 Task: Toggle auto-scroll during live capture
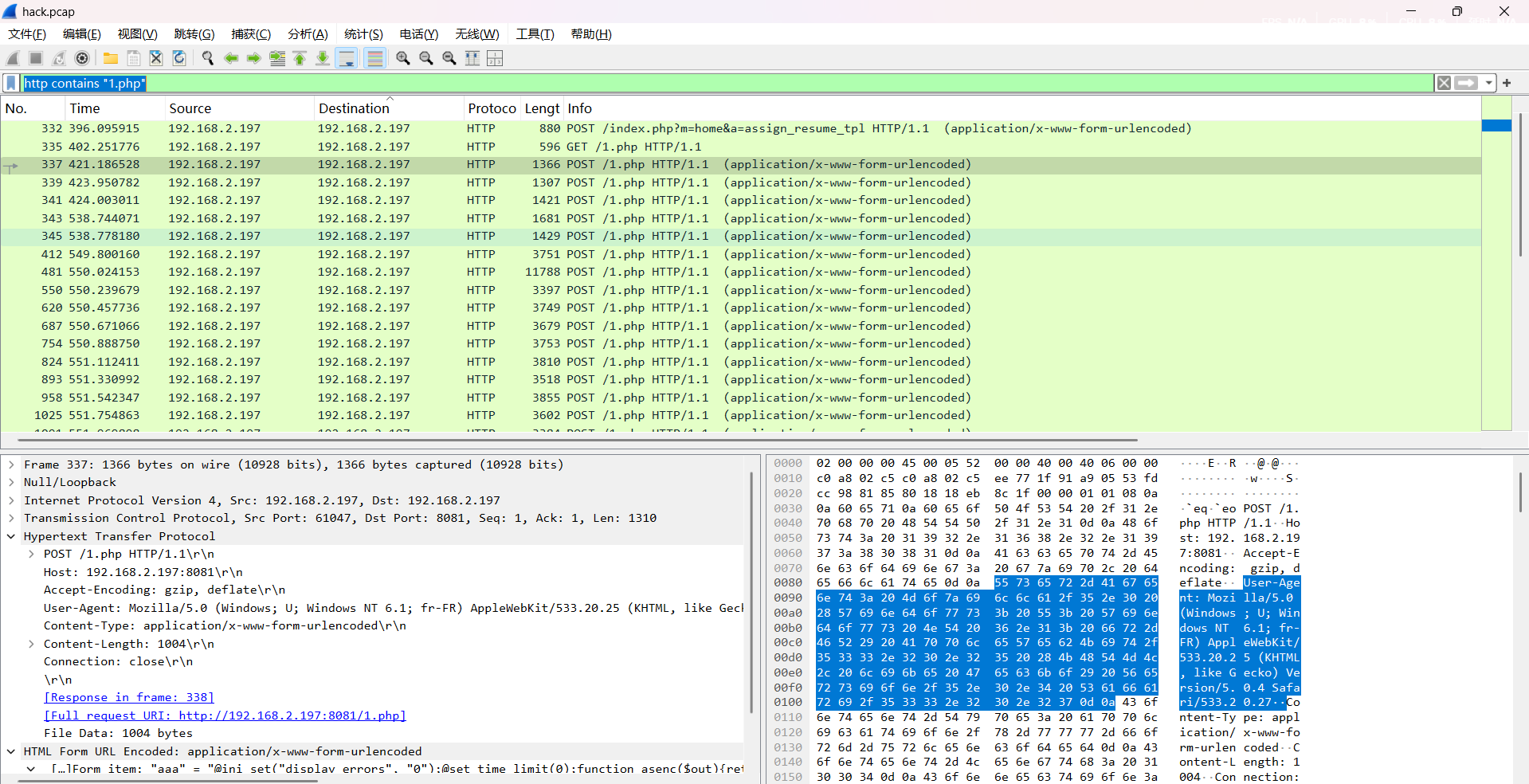(x=347, y=58)
